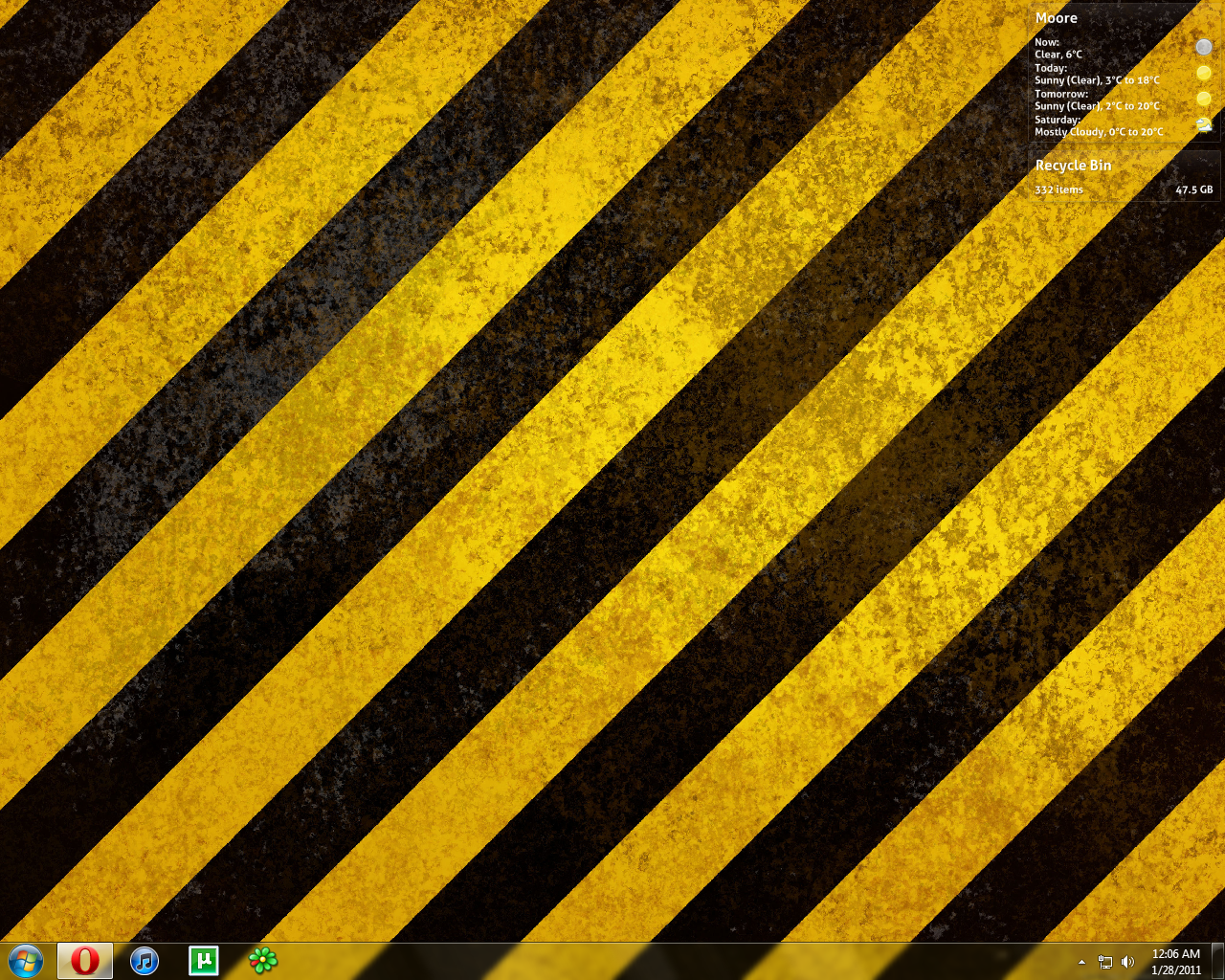This screenshot has width=1225, height=980.
Task: Click the 1/28/2011 date text
Action: [1176, 970]
